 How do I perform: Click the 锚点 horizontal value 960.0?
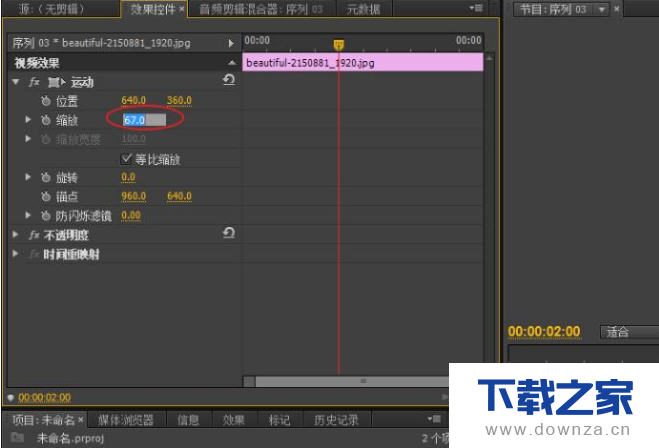point(134,196)
